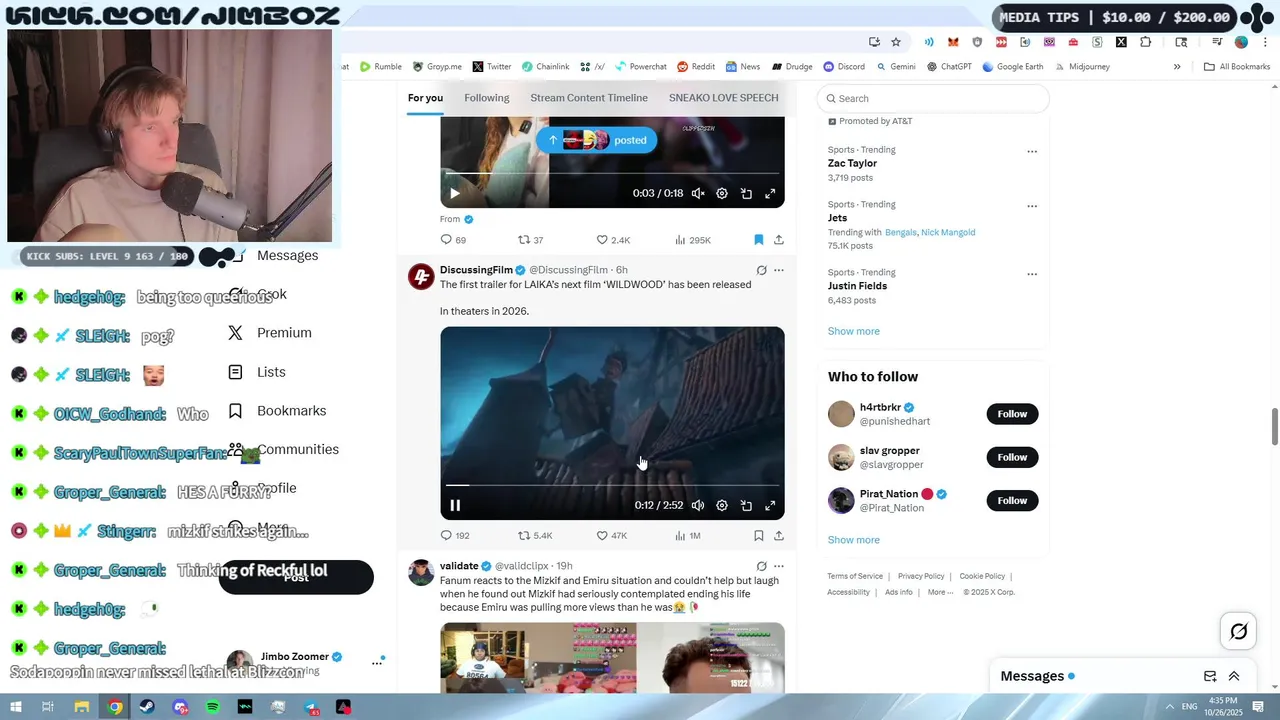1280x720 pixels.
Task: Reply to the DiscussingFilm post (192)
Action: coord(455,536)
